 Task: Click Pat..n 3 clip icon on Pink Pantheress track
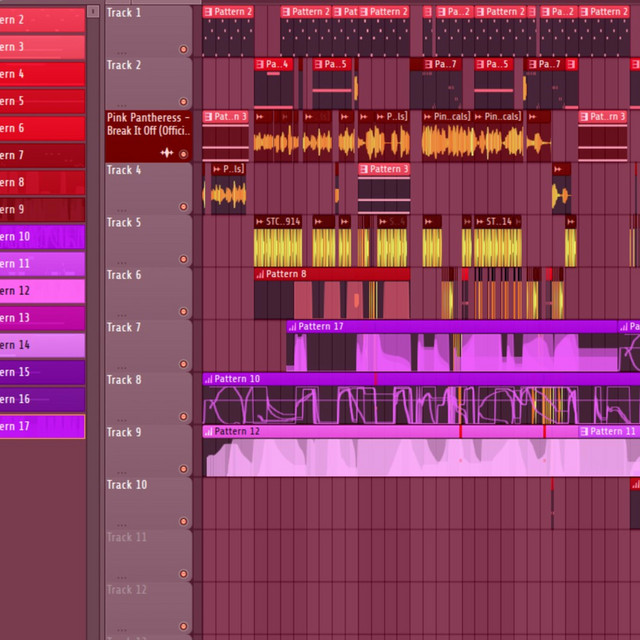[x=208, y=117]
